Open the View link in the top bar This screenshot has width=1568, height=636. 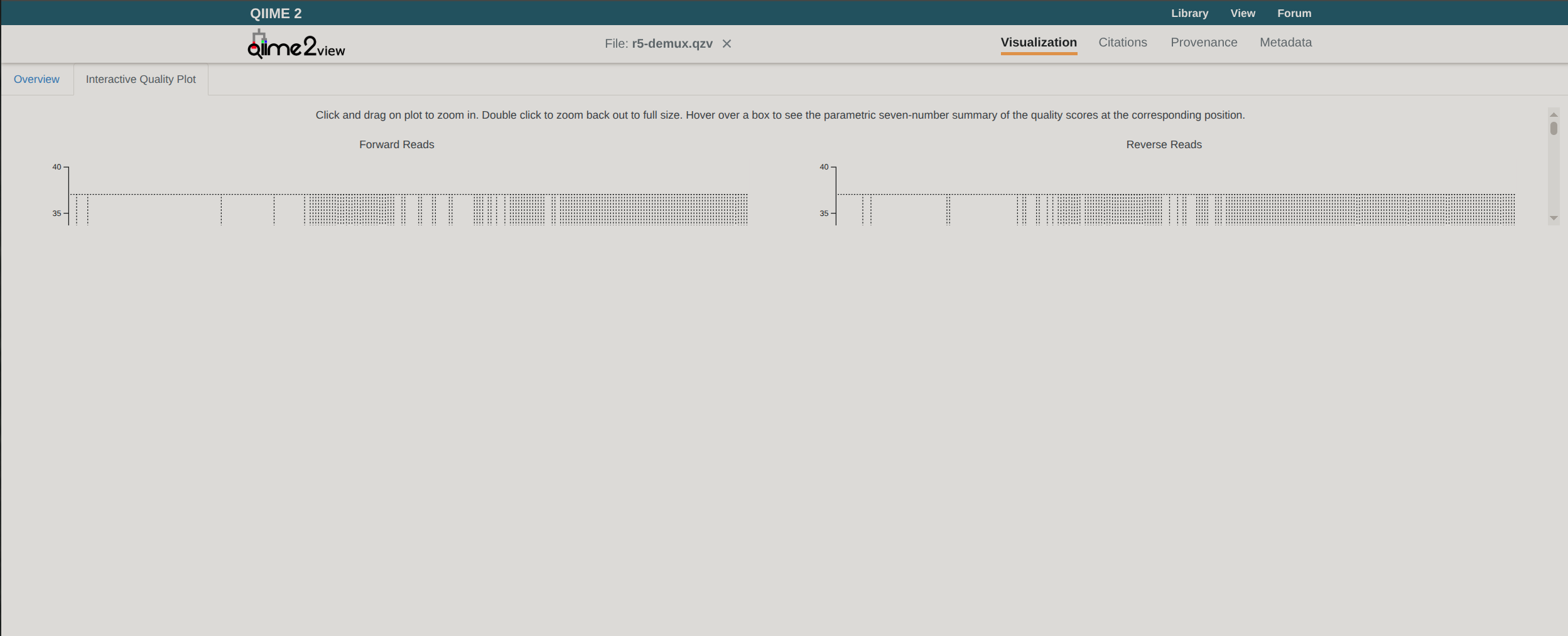(1242, 13)
